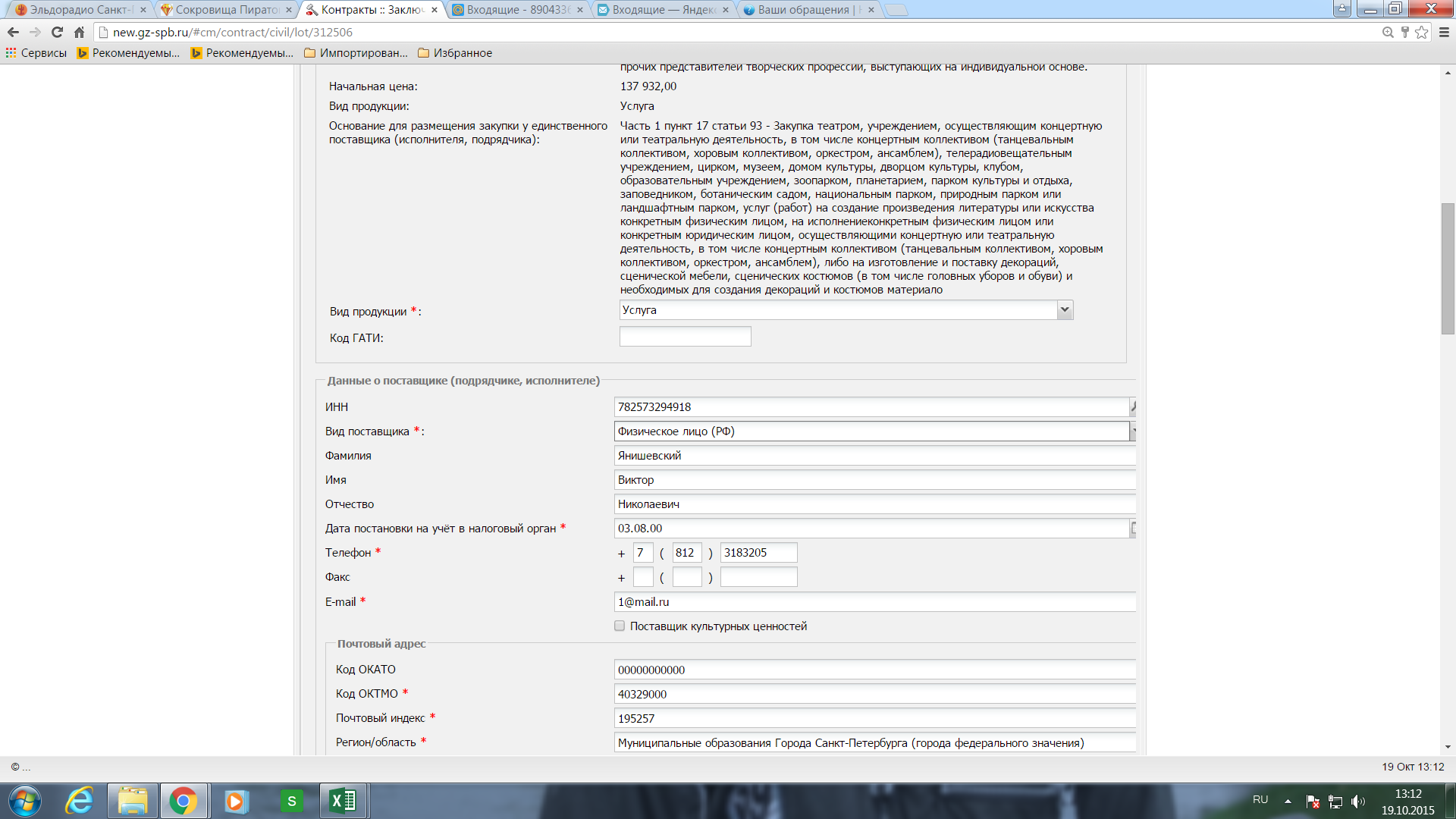Viewport: 1456px width, 819px height.
Task: Expand Вид поставщика combo box
Action: coord(1133,431)
